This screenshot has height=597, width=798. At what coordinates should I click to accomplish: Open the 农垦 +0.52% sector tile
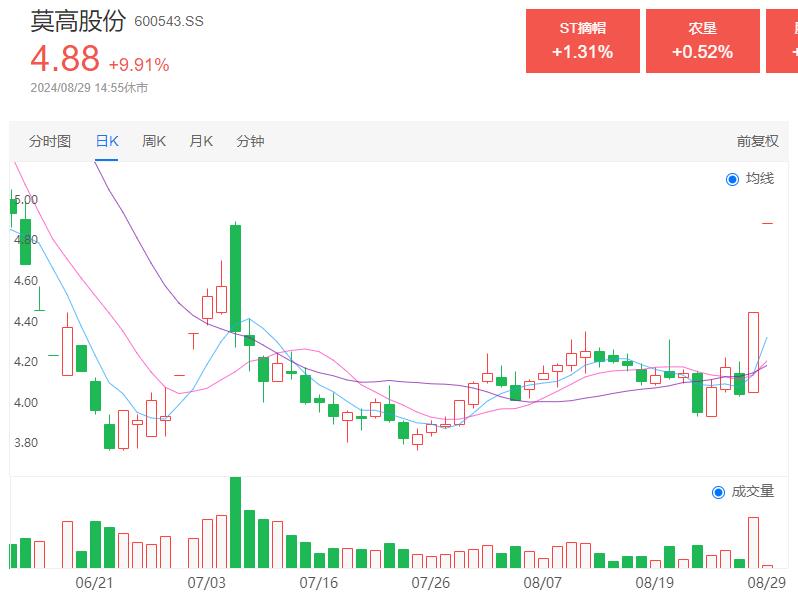[702, 41]
